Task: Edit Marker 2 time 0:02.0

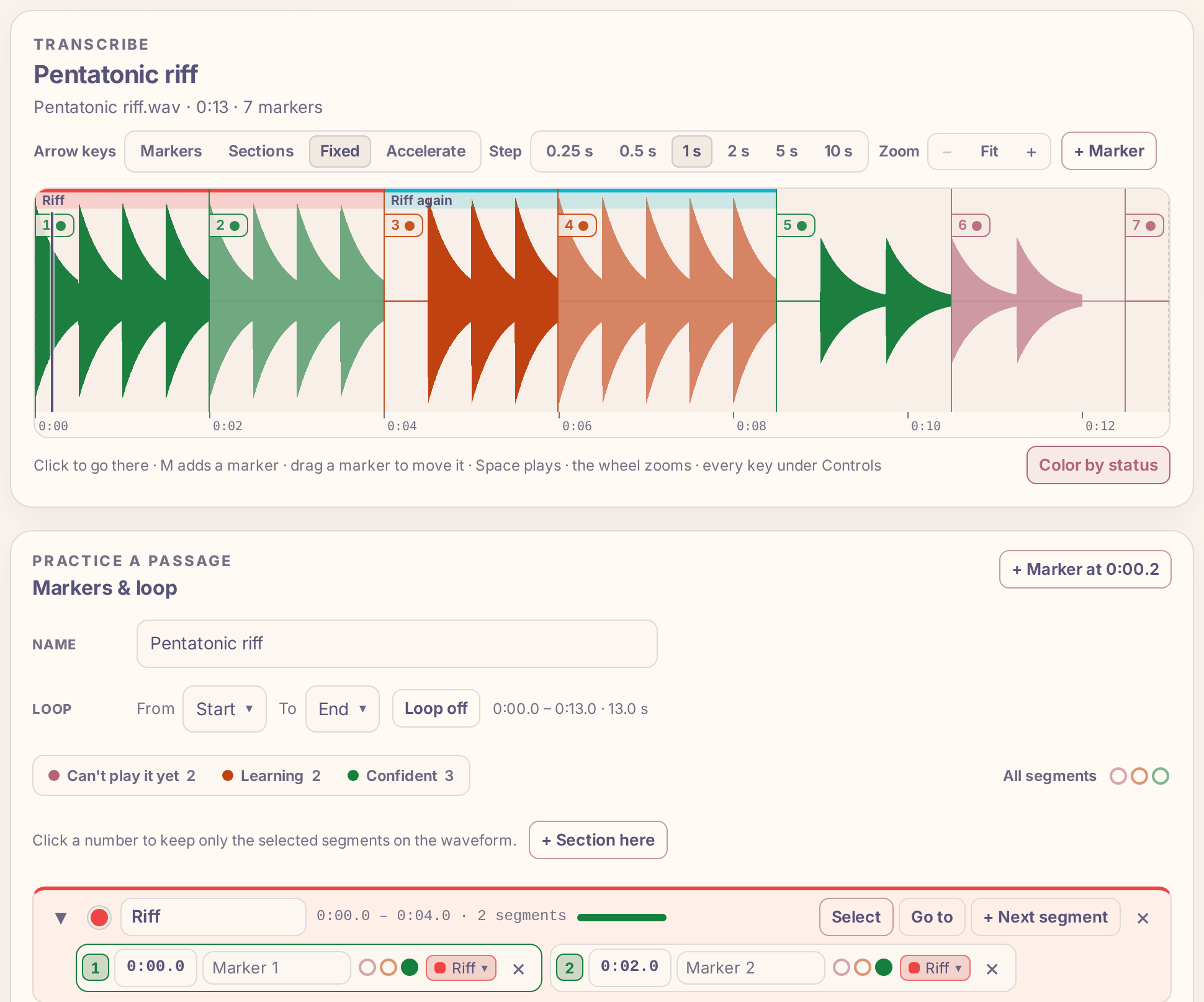Action: tap(630, 967)
